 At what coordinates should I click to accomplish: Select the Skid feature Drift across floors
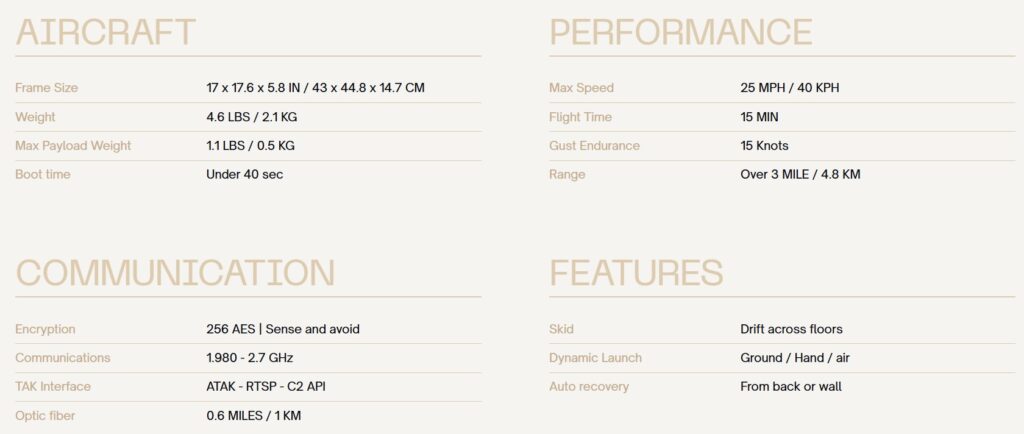point(792,329)
